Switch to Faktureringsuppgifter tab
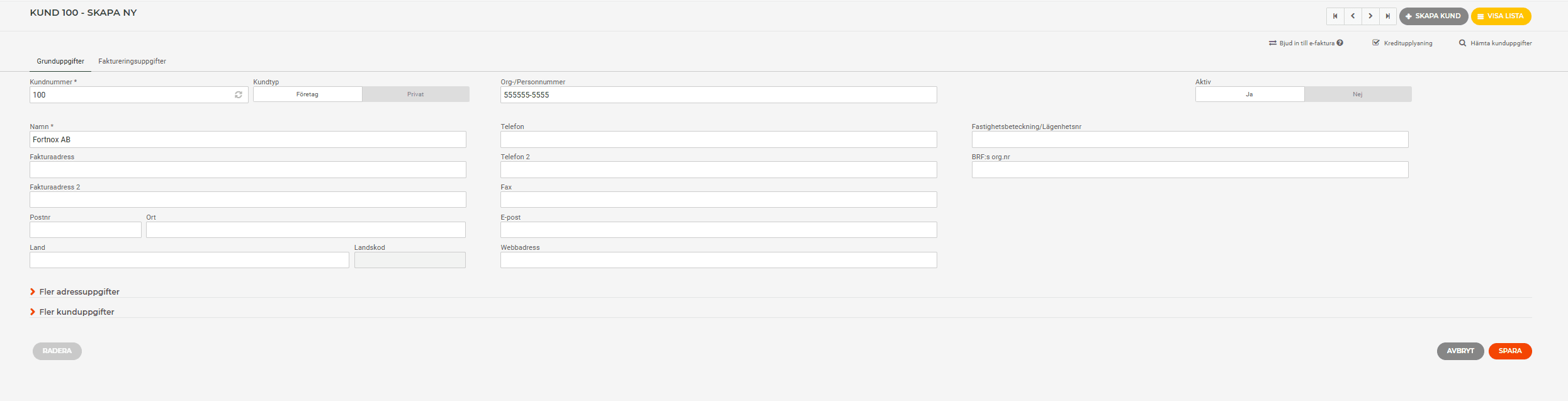 (x=132, y=61)
